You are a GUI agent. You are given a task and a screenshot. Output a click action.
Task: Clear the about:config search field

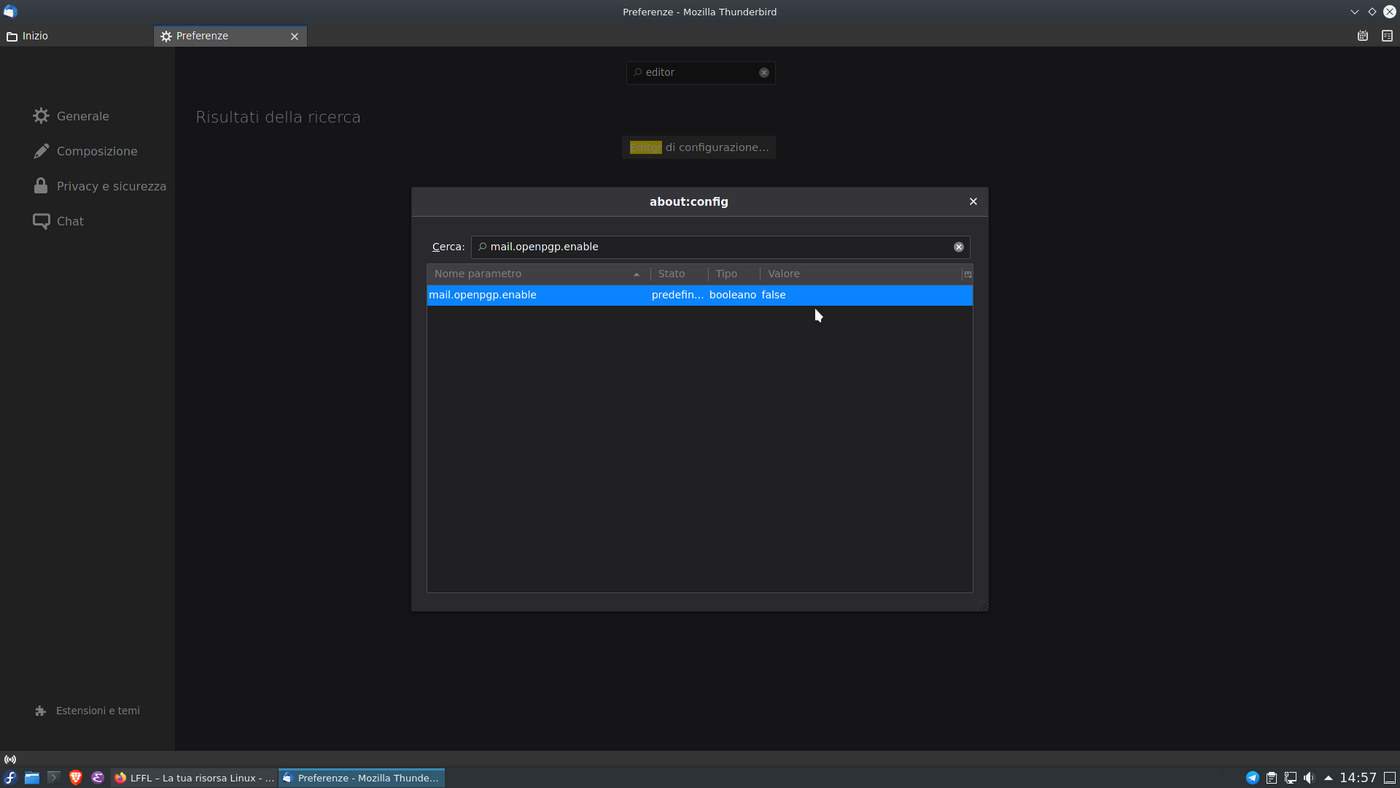tap(958, 247)
